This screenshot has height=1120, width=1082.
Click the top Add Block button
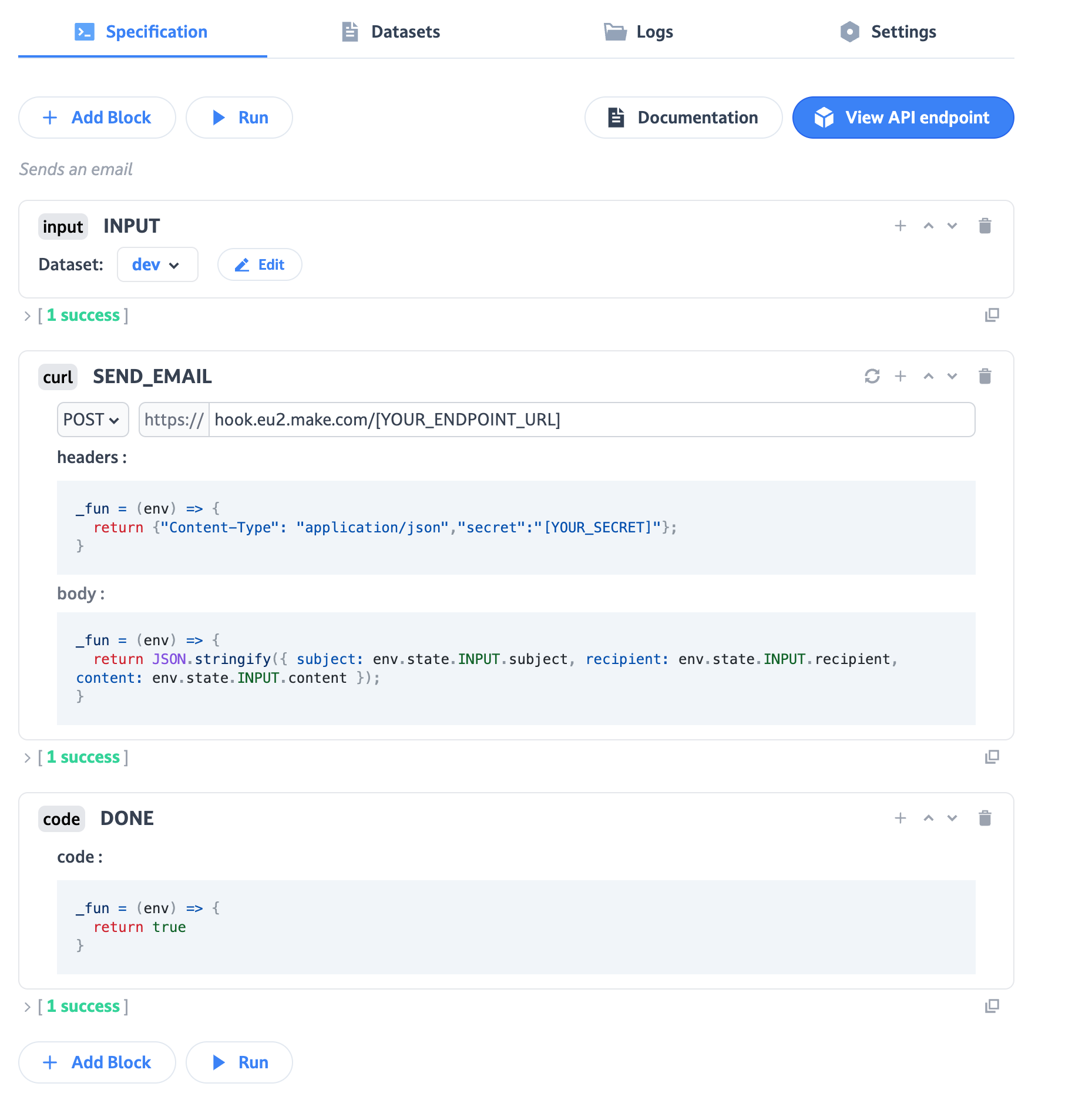tap(98, 118)
